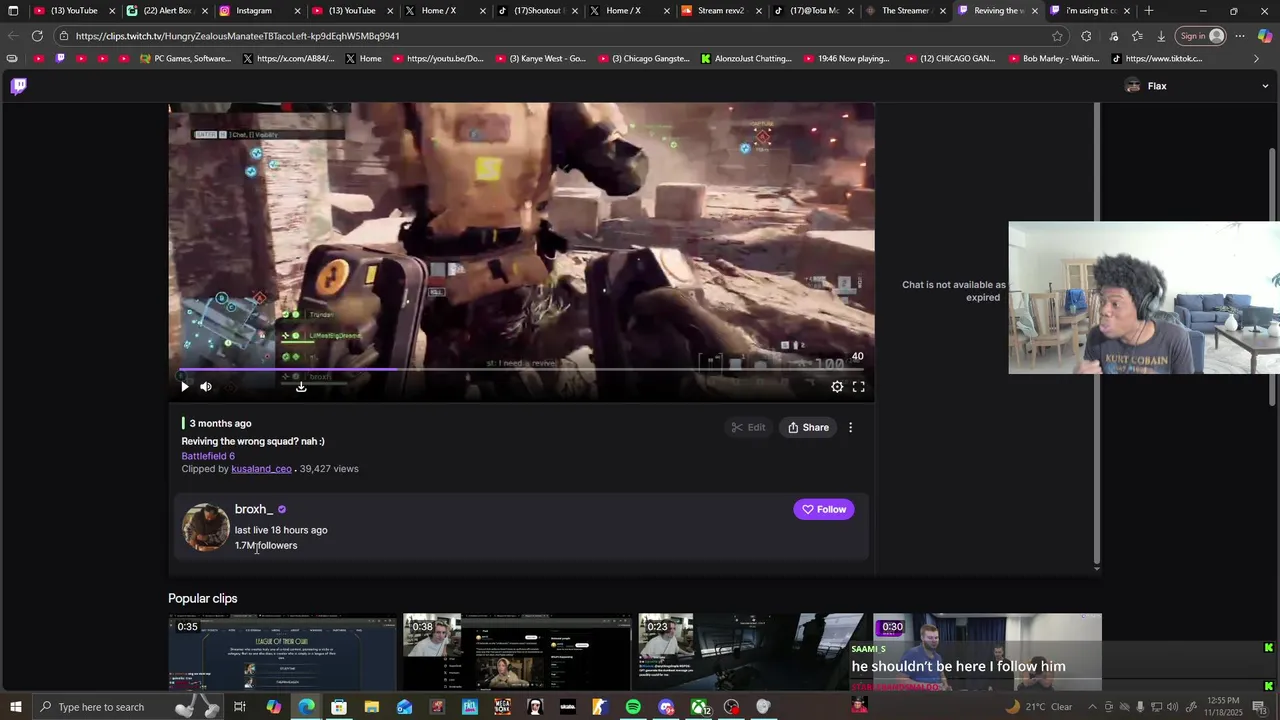Screen dimensions: 1280x720
Task: Open File Explorer from the taskbar
Action: [x=372, y=707]
